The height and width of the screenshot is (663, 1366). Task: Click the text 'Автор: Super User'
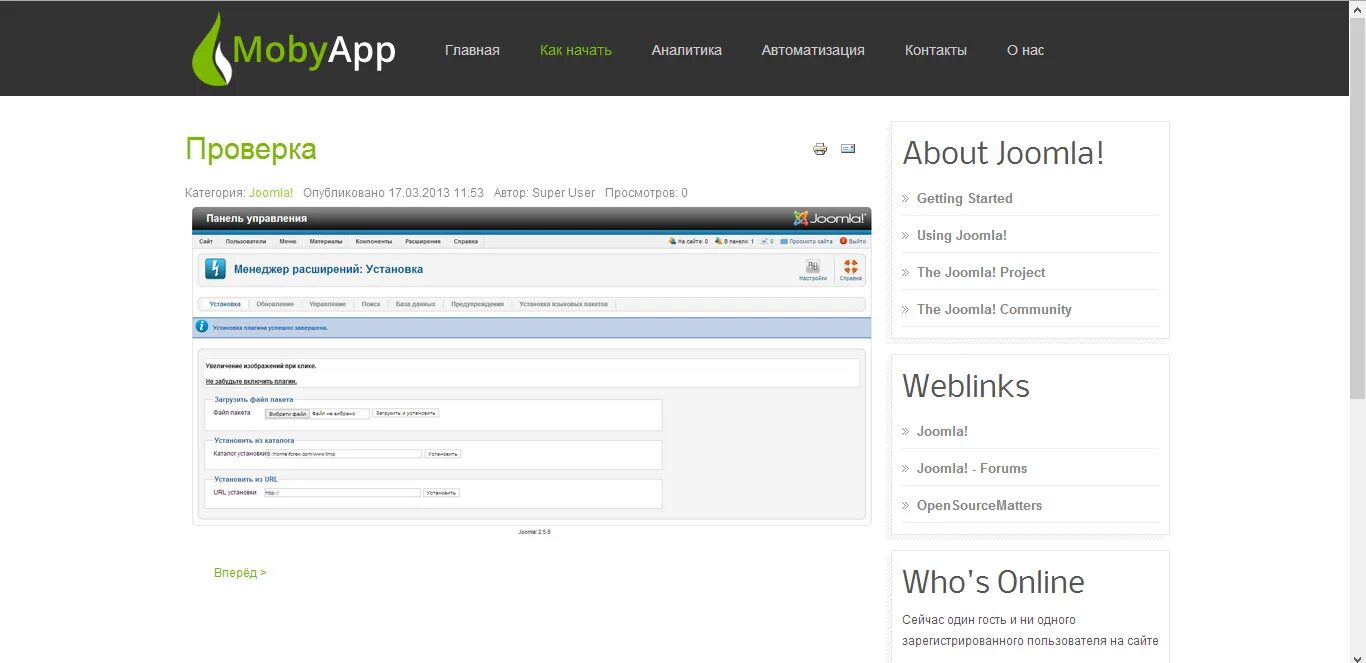point(544,193)
